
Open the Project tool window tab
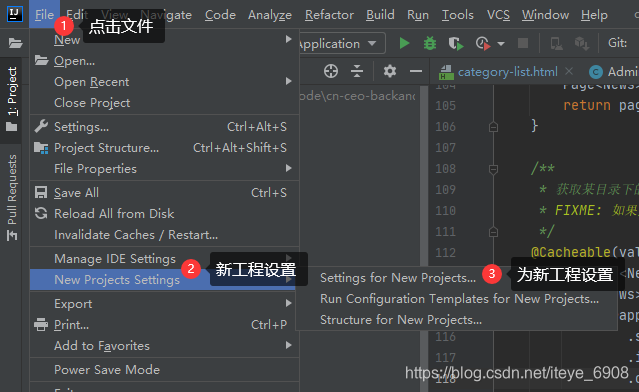coord(12,100)
